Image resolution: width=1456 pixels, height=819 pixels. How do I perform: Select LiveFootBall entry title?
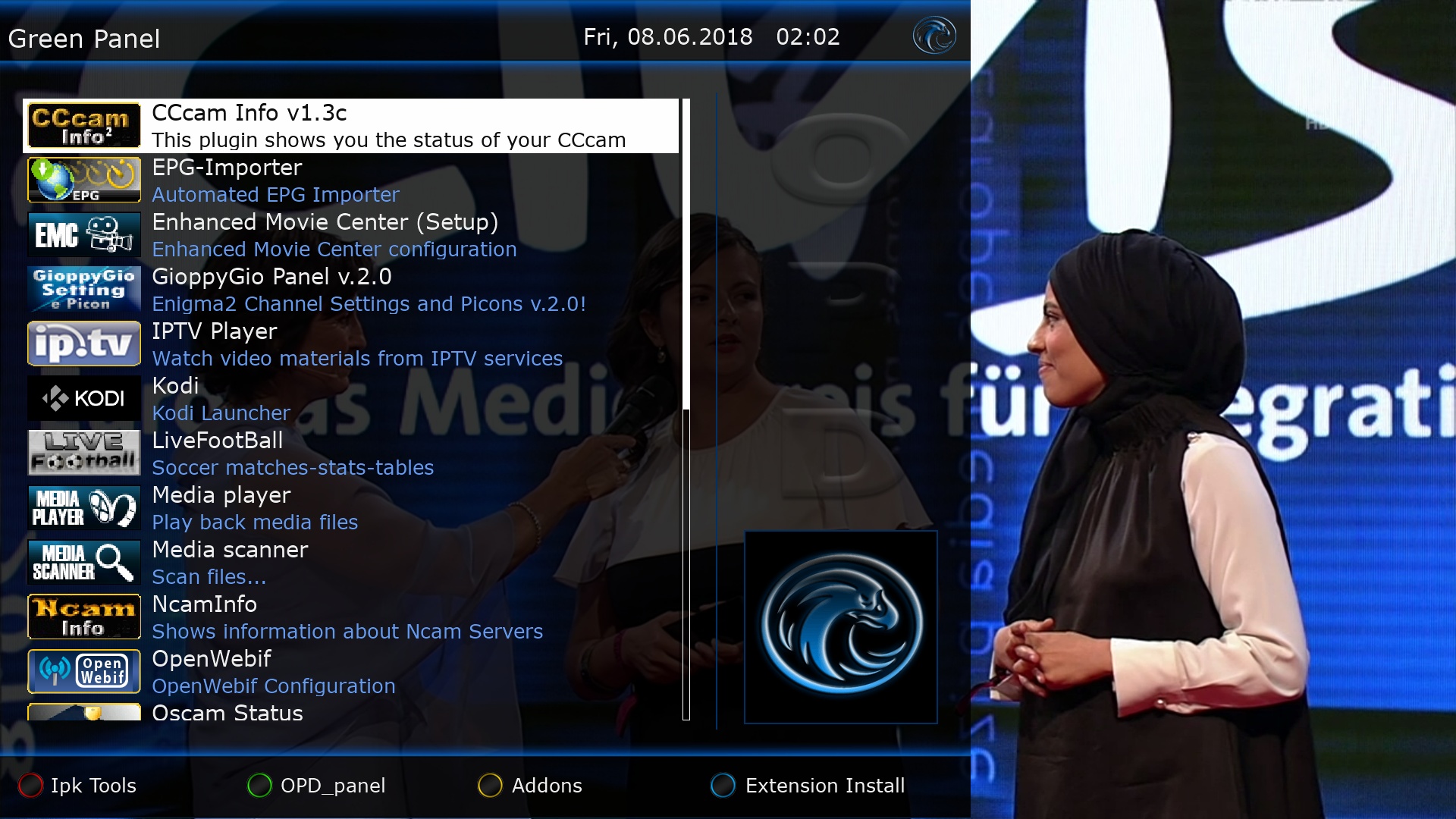pyautogui.click(x=218, y=441)
